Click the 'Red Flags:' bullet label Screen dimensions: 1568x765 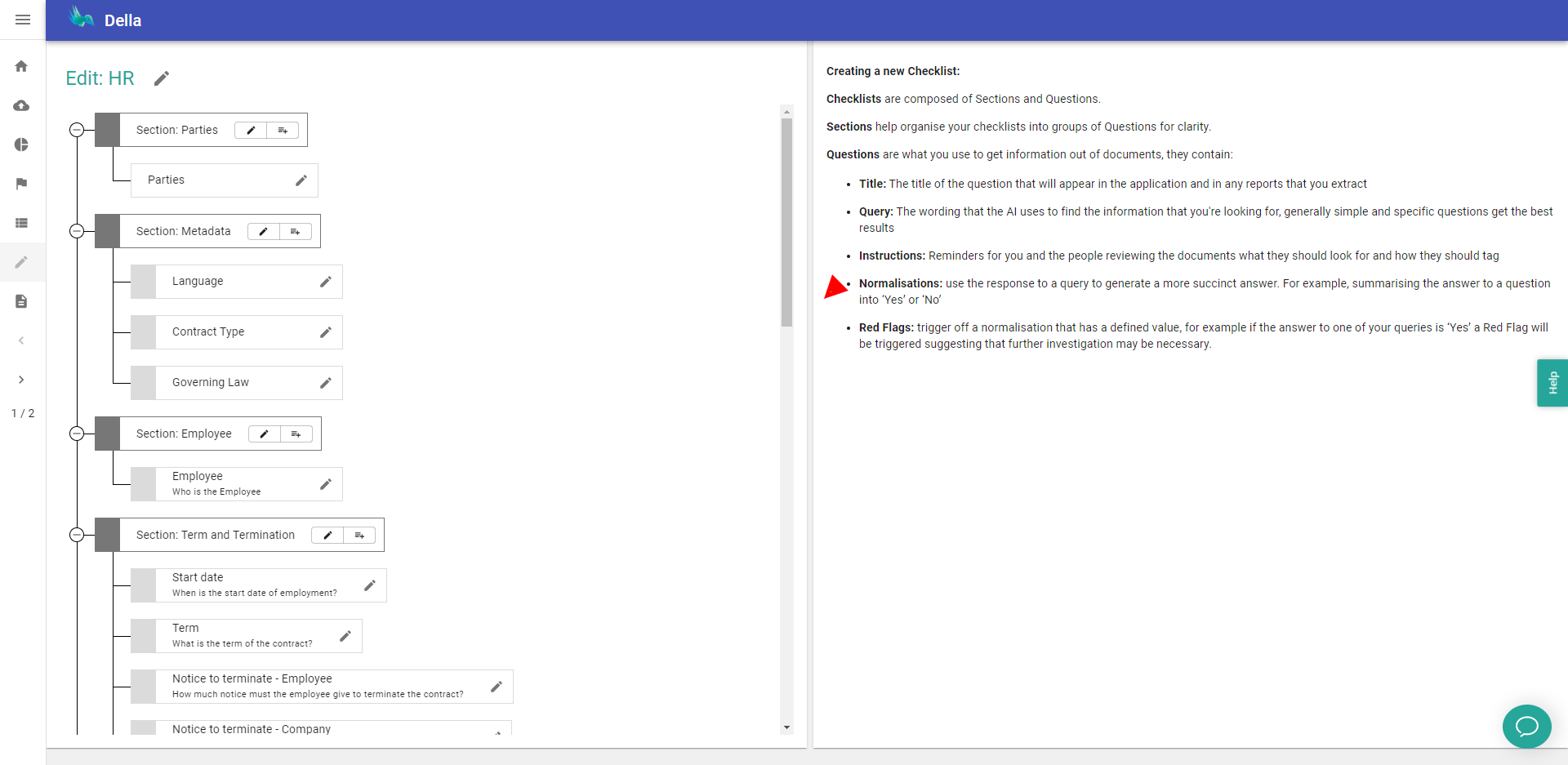click(886, 327)
